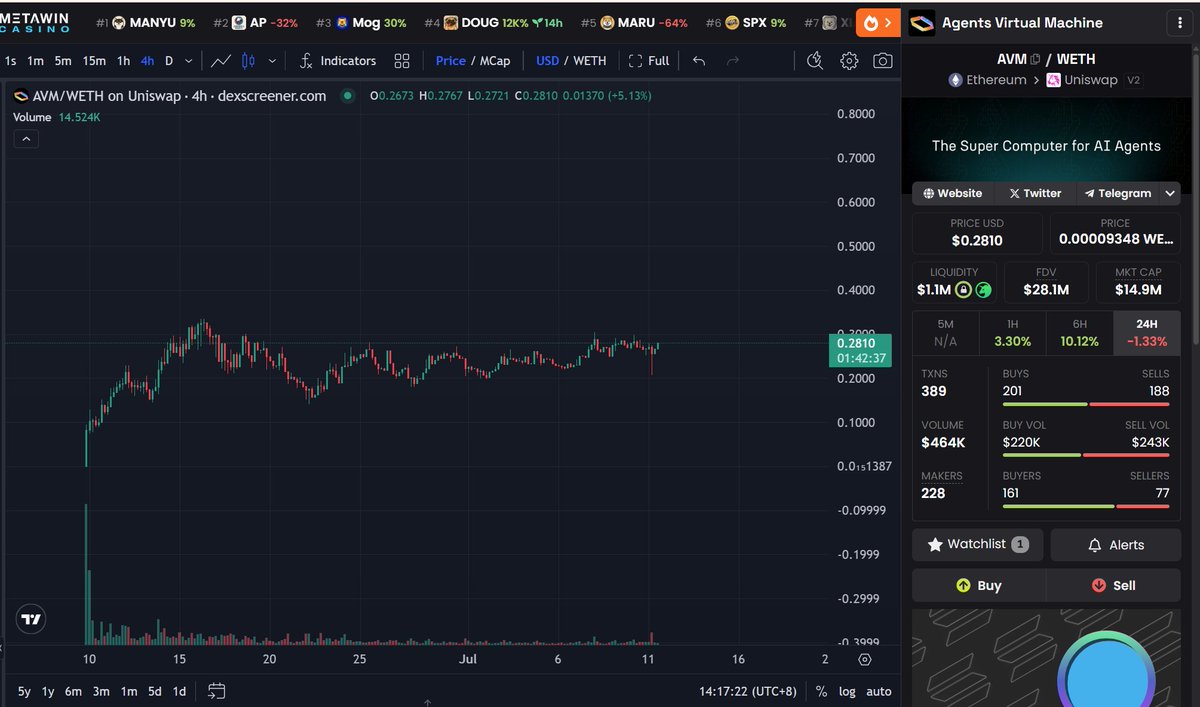Viewport: 1200px width, 707px height.
Task: Toggle Full screen chart mode
Action: click(x=649, y=61)
